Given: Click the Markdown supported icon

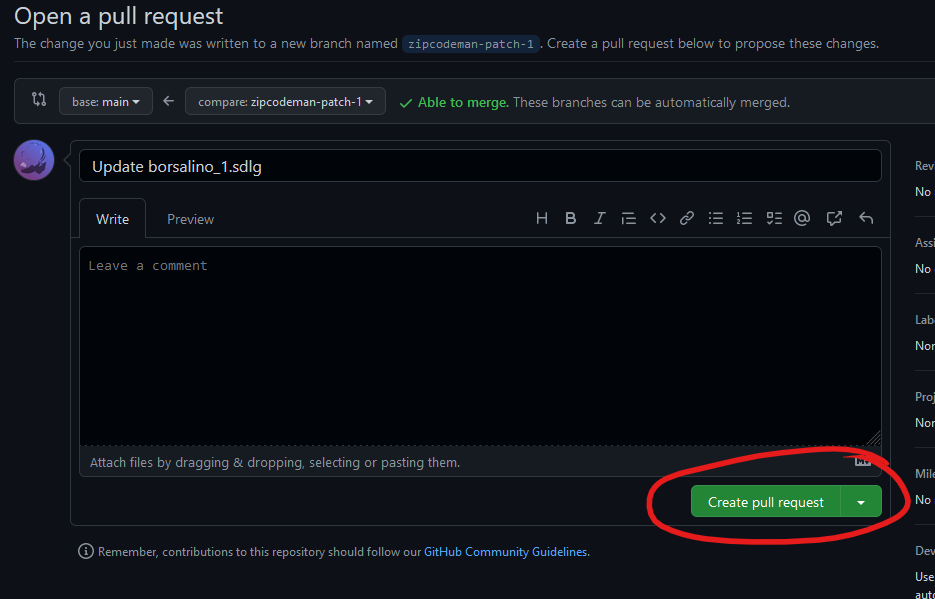Looking at the screenshot, I should click(863, 461).
